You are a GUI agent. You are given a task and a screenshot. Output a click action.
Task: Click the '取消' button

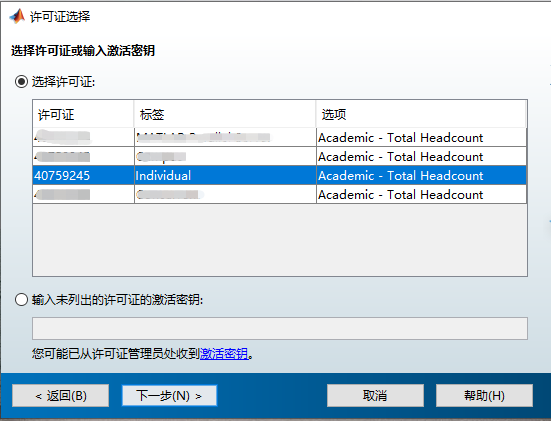[375, 396]
